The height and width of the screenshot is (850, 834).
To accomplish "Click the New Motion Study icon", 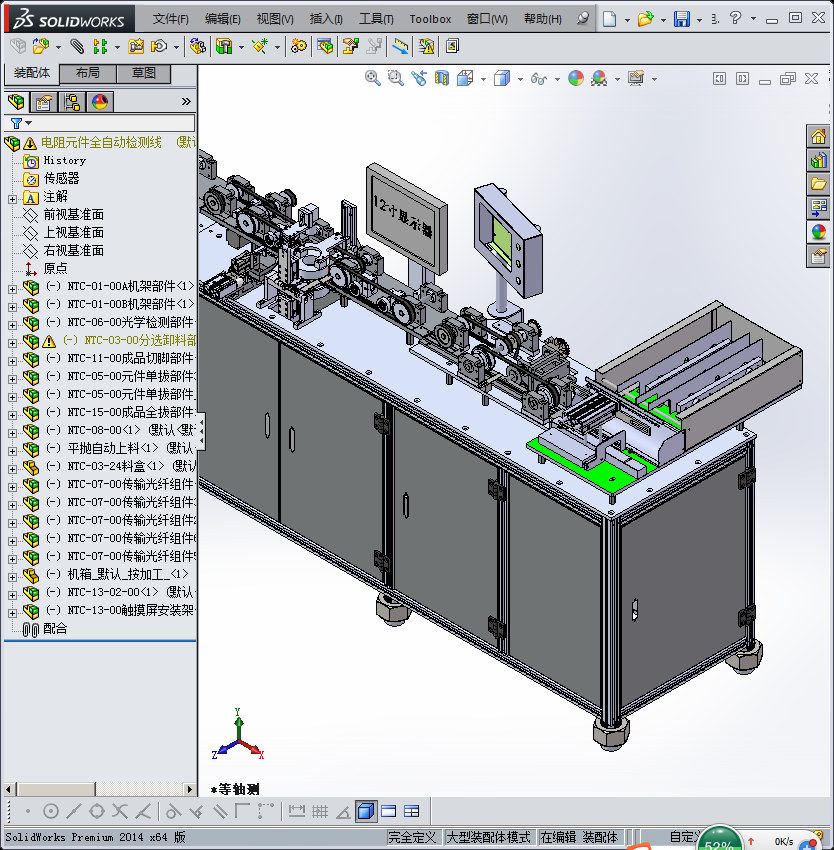I will coord(298,47).
